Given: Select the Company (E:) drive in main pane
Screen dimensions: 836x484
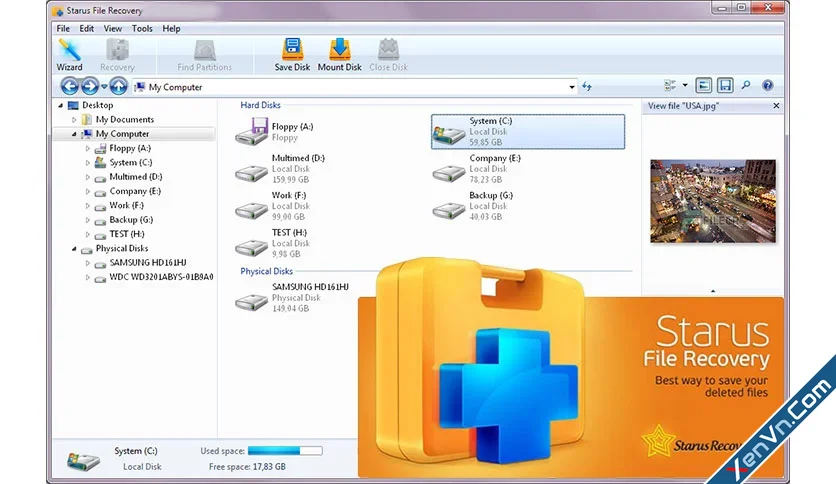Looking at the screenshot, I should click(x=477, y=168).
